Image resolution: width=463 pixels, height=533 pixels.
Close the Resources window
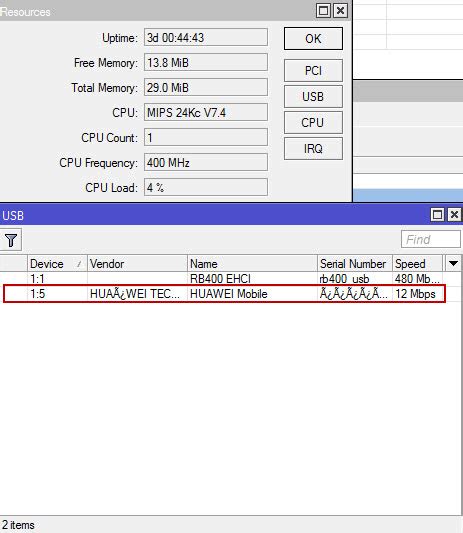[x=340, y=11]
